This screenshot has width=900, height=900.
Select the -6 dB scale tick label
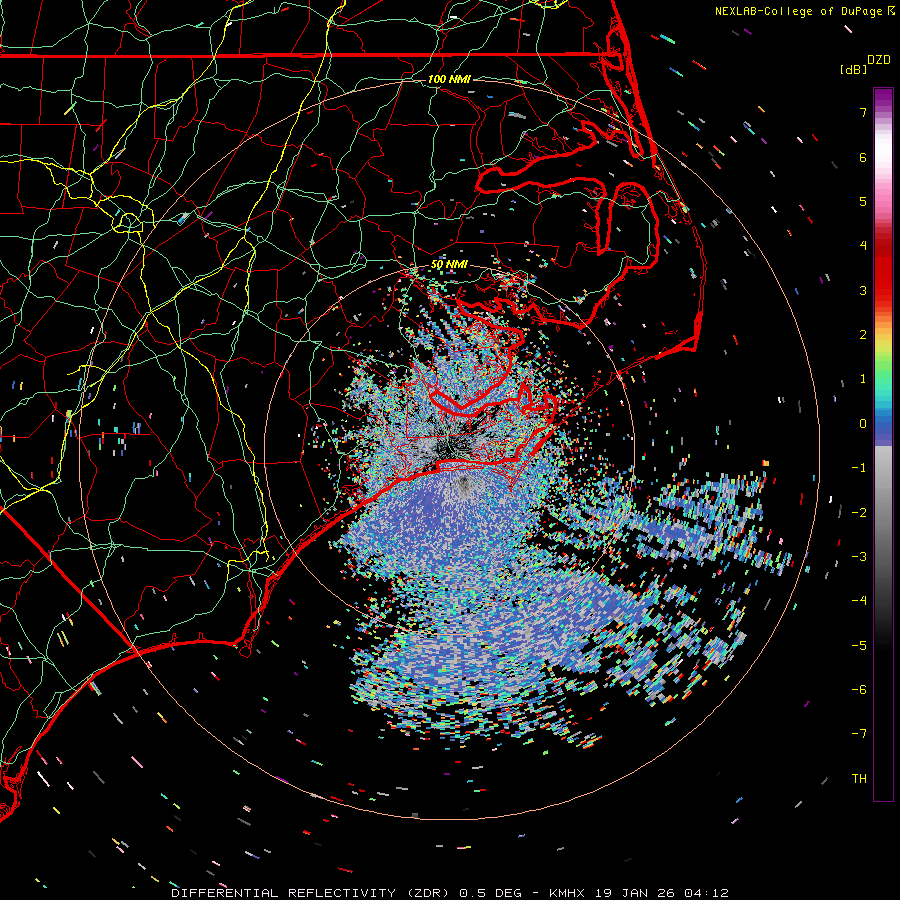(859, 689)
